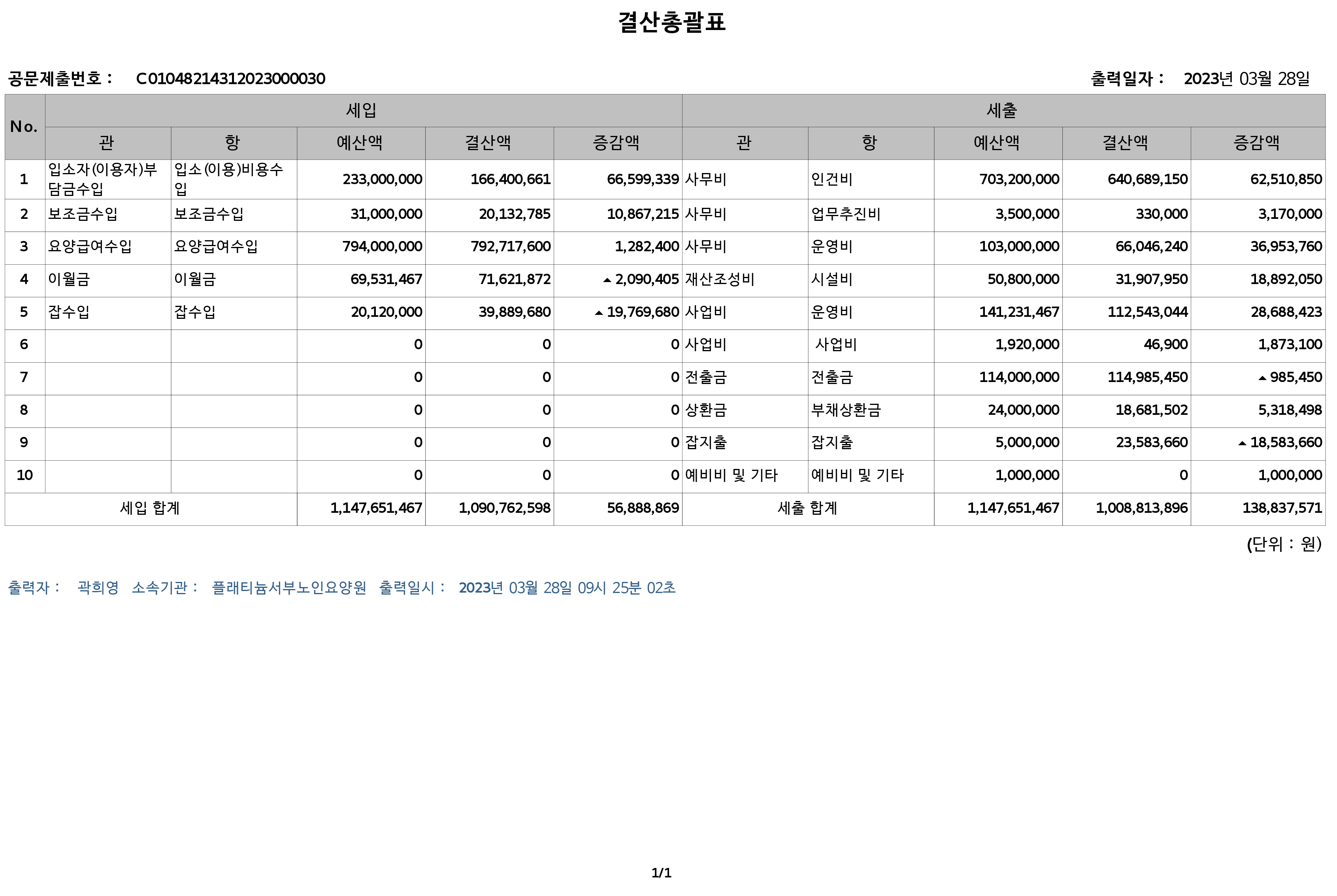This screenshot has width=1337, height=896.
Task: Select the 부채상환금 cell
Action: pyautogui.click(x=846, y=410)
